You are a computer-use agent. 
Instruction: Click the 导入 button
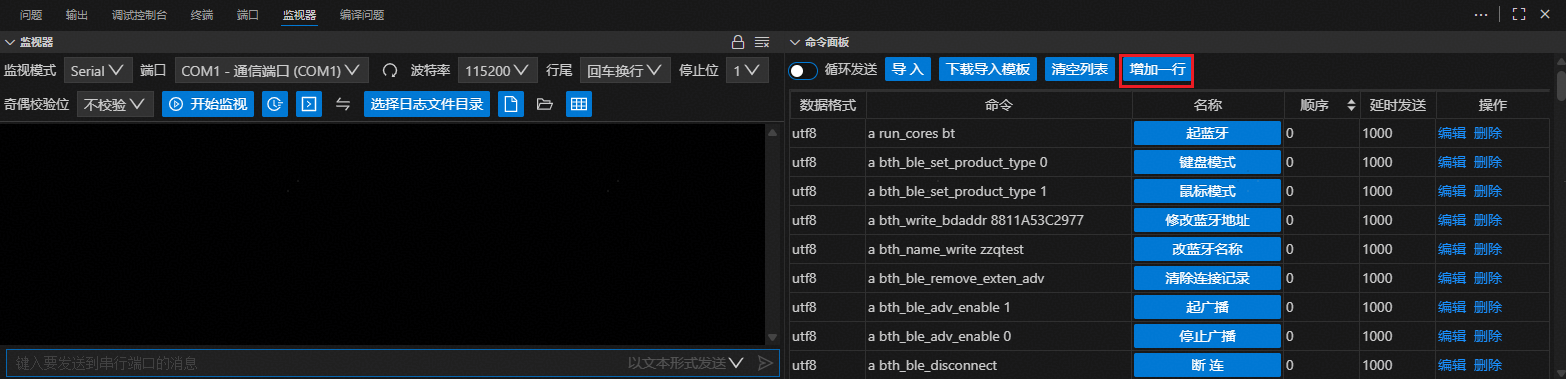point(908,70)
